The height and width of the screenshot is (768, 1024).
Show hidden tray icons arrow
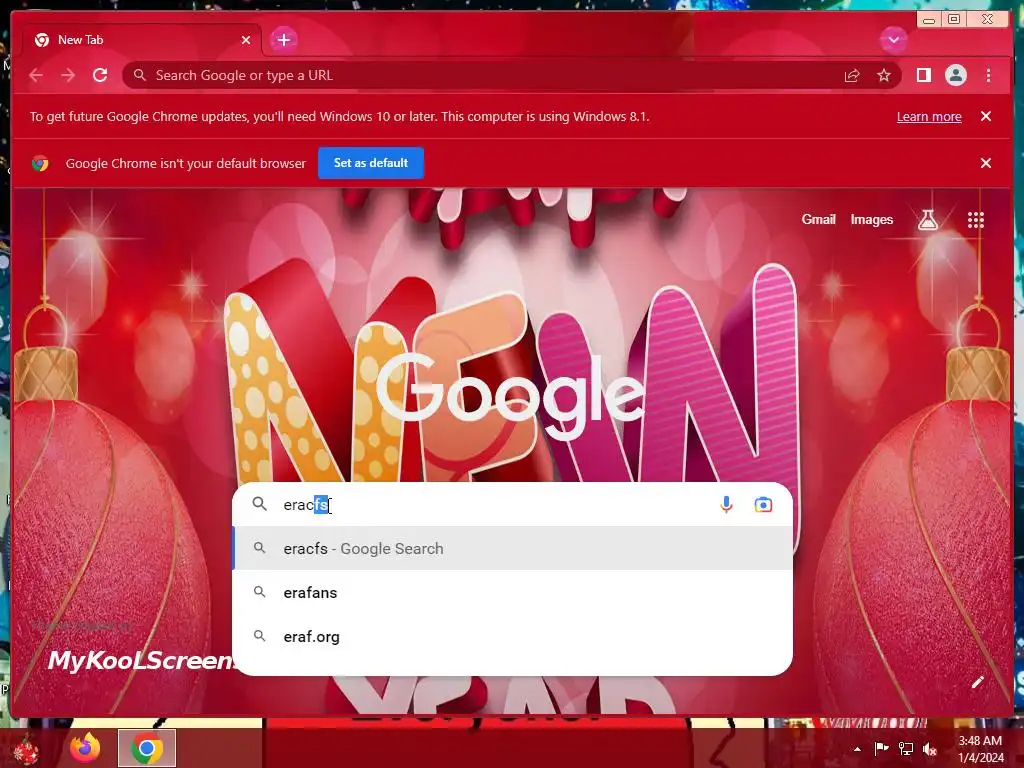point(857,749)
